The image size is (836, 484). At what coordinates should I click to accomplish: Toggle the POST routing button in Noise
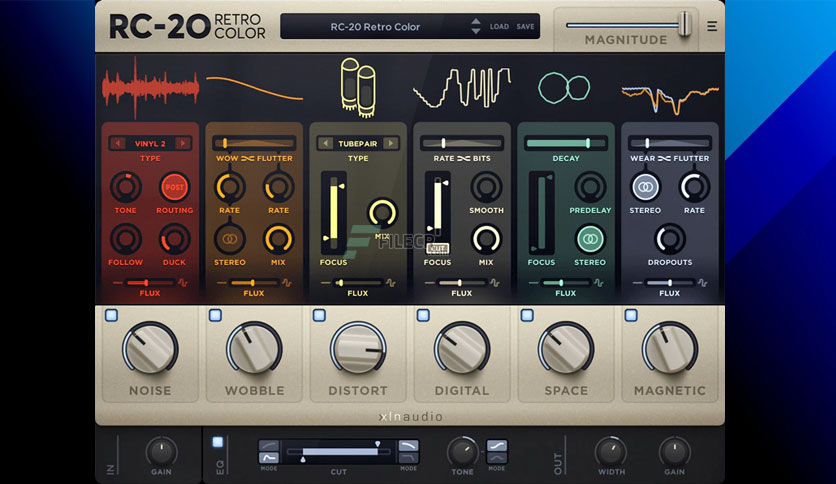[x=174, y=187]
